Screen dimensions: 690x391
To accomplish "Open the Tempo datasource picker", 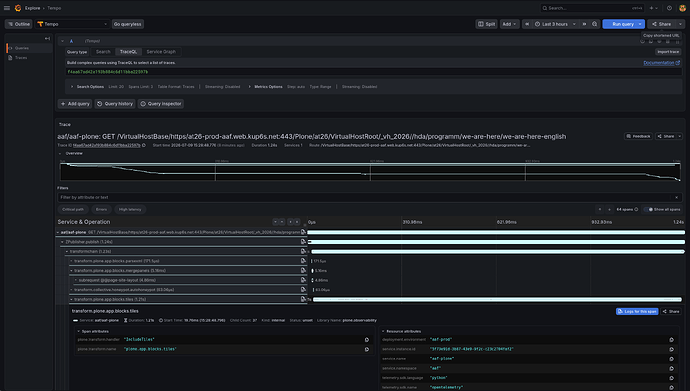I will (x=72, y=24).
